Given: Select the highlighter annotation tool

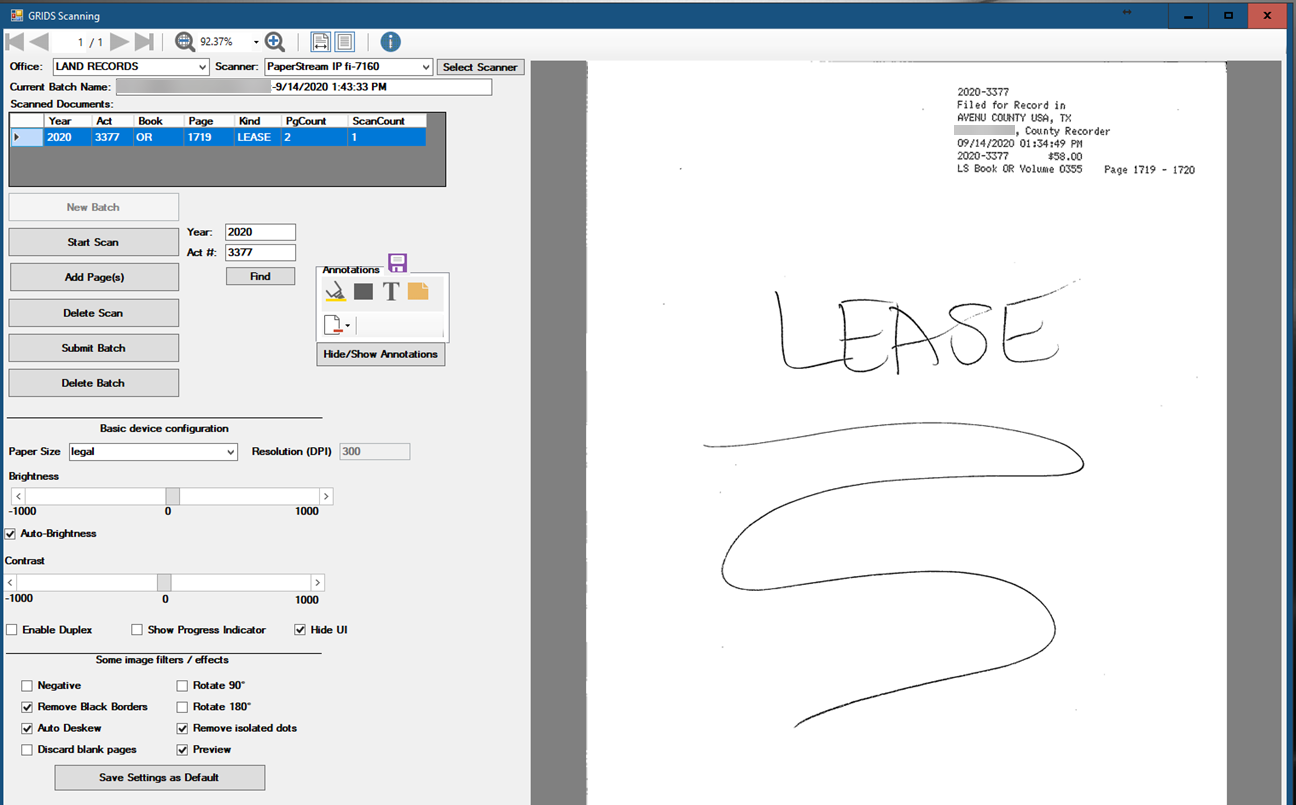Looking at the screenshot, I should pos(336,292).
